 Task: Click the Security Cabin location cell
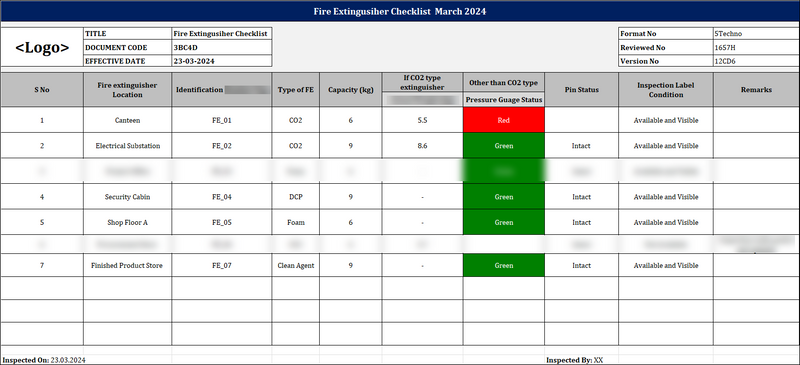pyautogui.click(x=128, y=197)
